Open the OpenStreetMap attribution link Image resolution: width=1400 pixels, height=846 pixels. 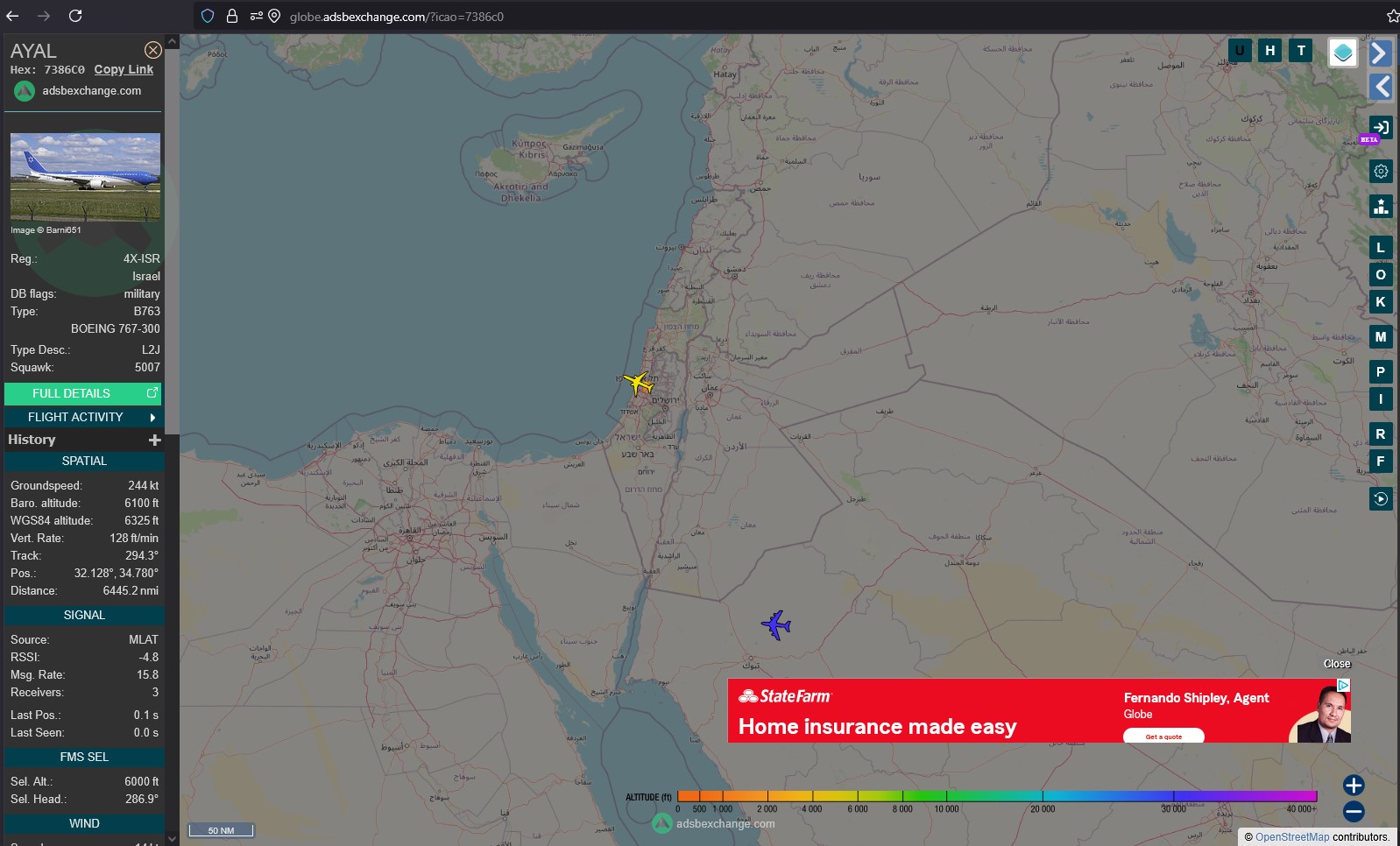click(1292, 837)
